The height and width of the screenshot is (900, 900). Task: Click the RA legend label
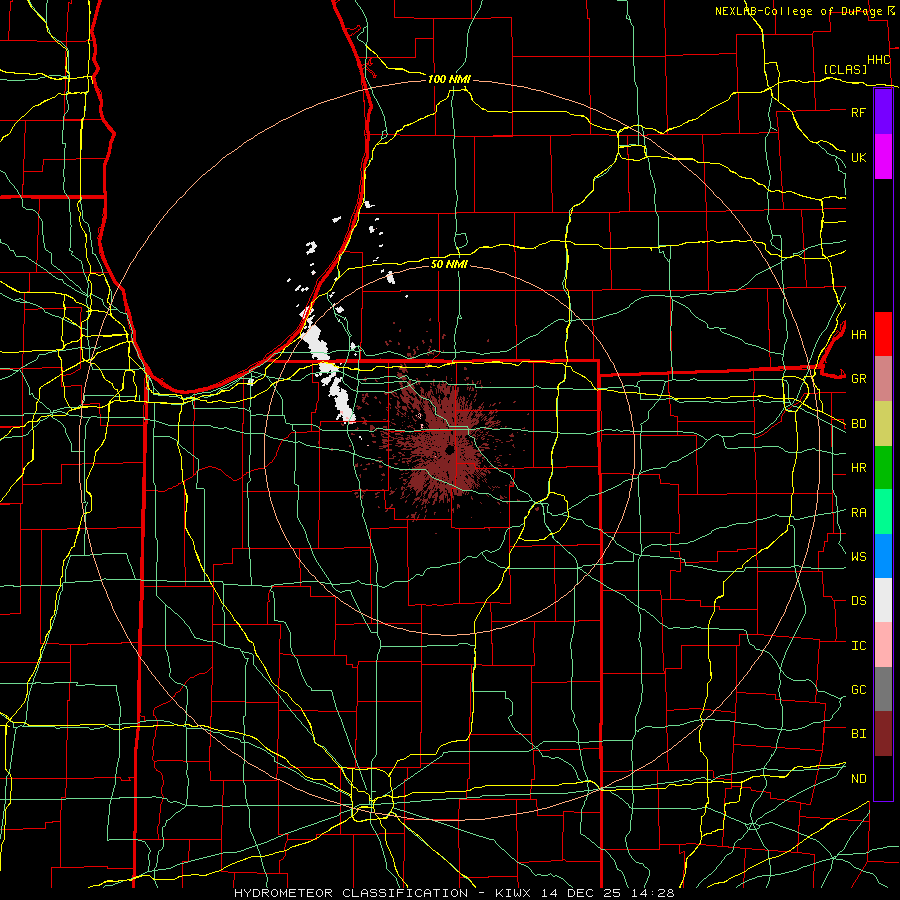click(858, 512)
